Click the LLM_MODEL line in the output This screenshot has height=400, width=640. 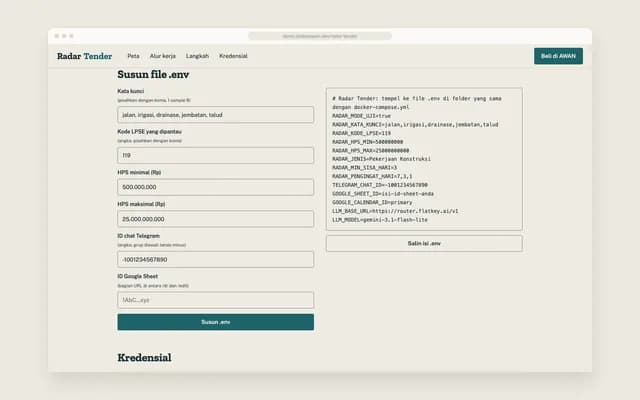pos(380,220)
